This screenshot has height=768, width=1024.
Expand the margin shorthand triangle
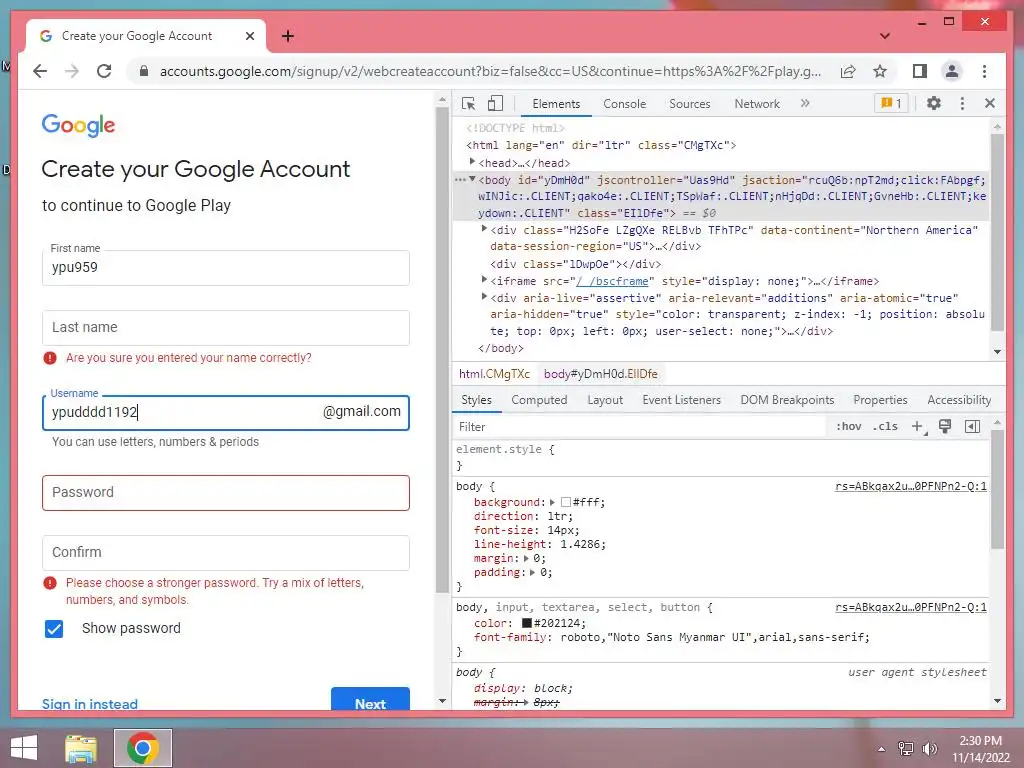coord(526,558)
